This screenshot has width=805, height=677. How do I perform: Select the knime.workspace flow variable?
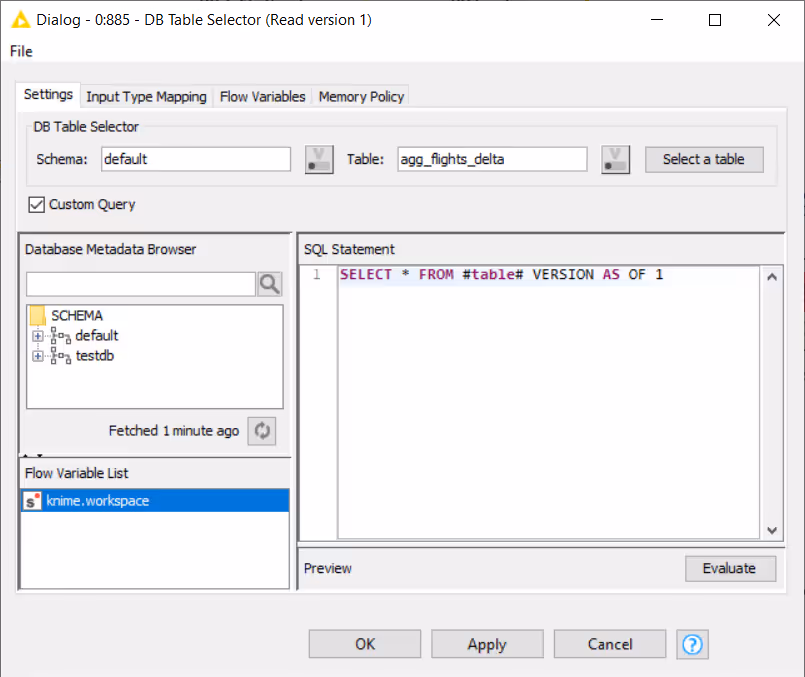click(x=100, y=500)
